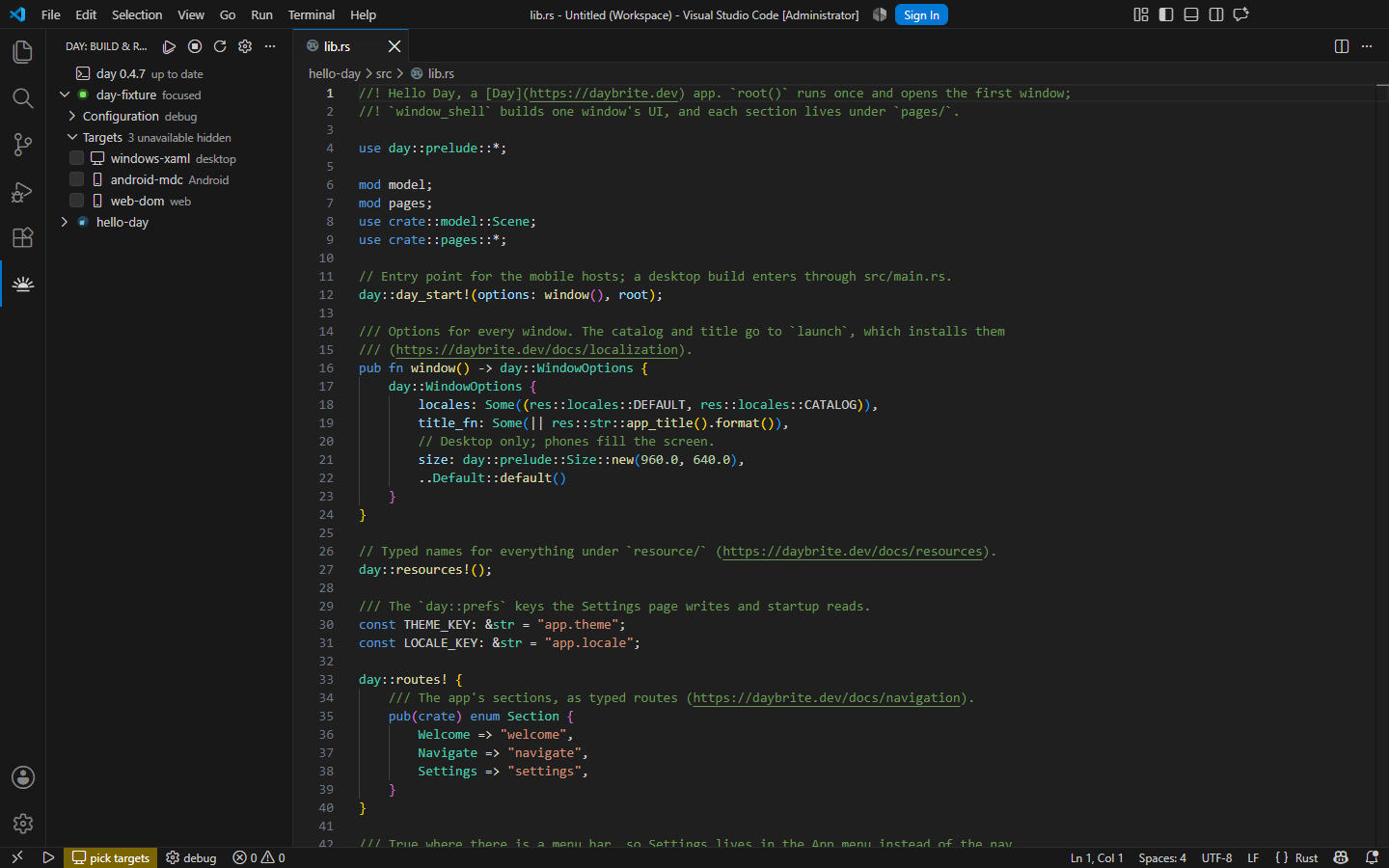This screenshot has width=1389, height=868.
Task: Open the Explorer view in activity bar
Action: [22, 51]
